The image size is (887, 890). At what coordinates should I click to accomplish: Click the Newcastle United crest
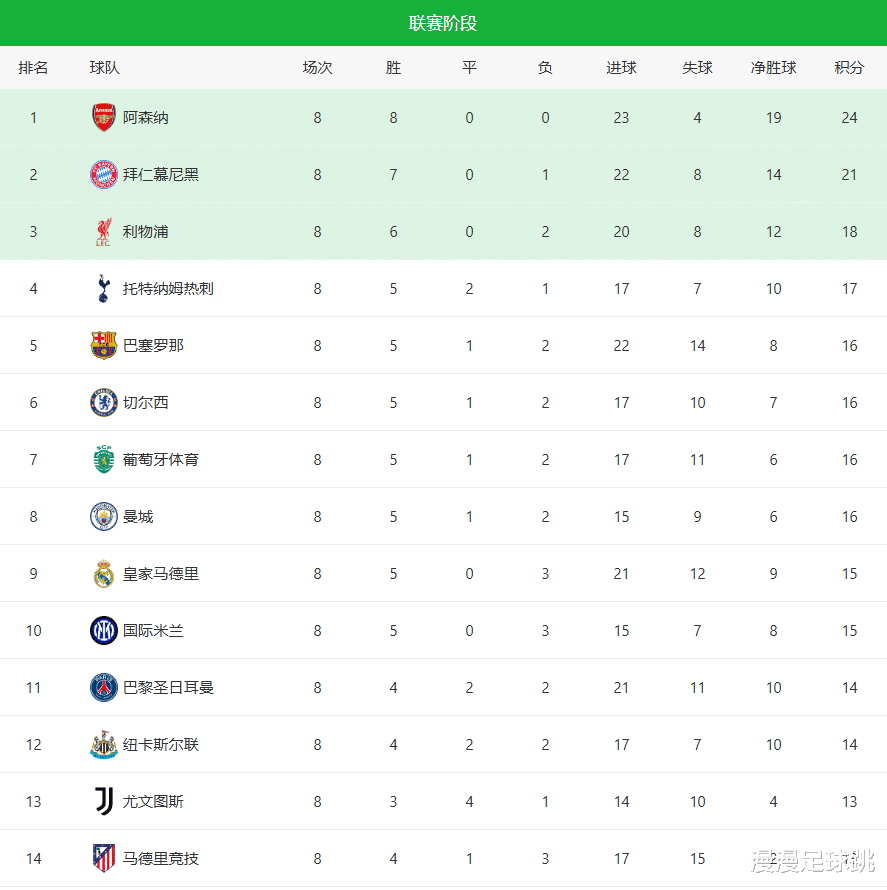104,745
